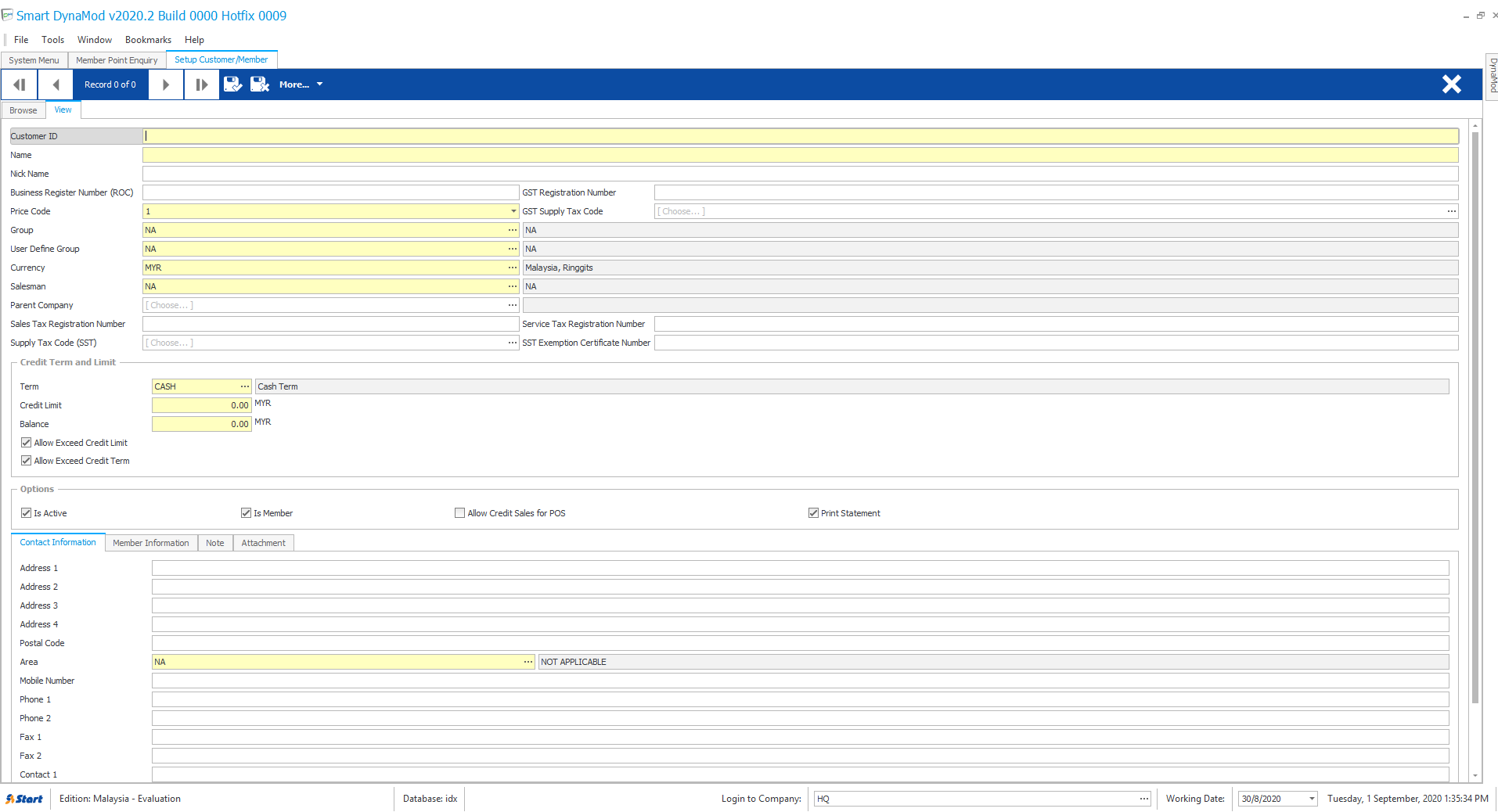Jump to the last record
The image size is (1498, 812).
201,84
